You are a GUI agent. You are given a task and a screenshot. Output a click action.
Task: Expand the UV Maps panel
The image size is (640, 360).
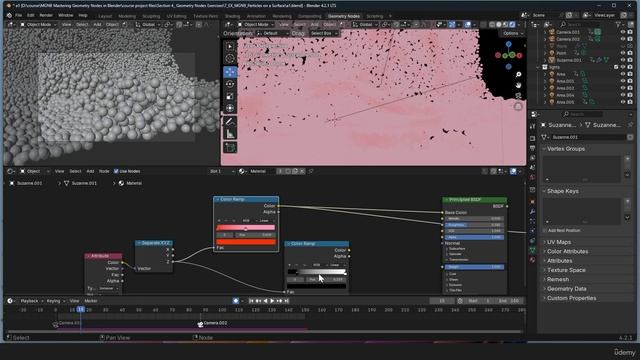click(559, 242)
